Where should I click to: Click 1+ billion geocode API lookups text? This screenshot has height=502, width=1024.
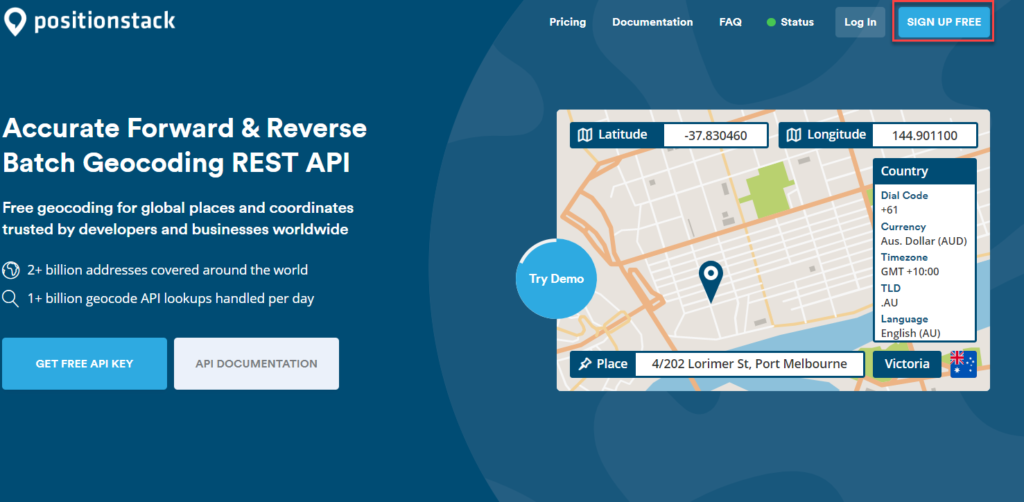170,299
